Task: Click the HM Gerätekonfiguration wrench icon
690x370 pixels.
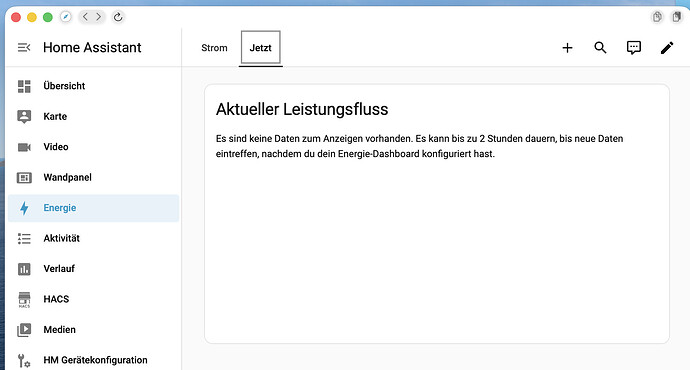Action: 24,360
